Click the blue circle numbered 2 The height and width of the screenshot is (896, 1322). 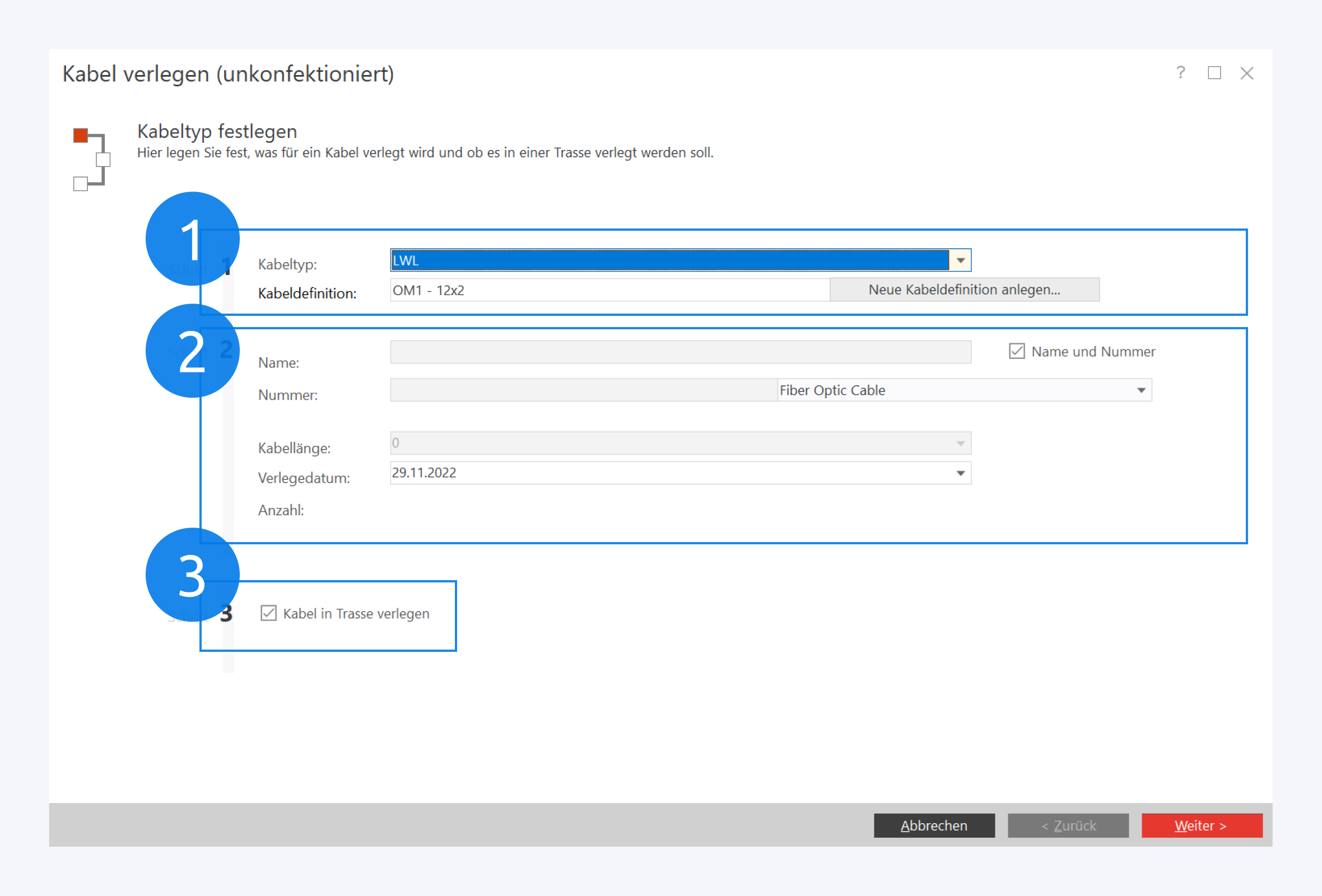tap(192, 351)
